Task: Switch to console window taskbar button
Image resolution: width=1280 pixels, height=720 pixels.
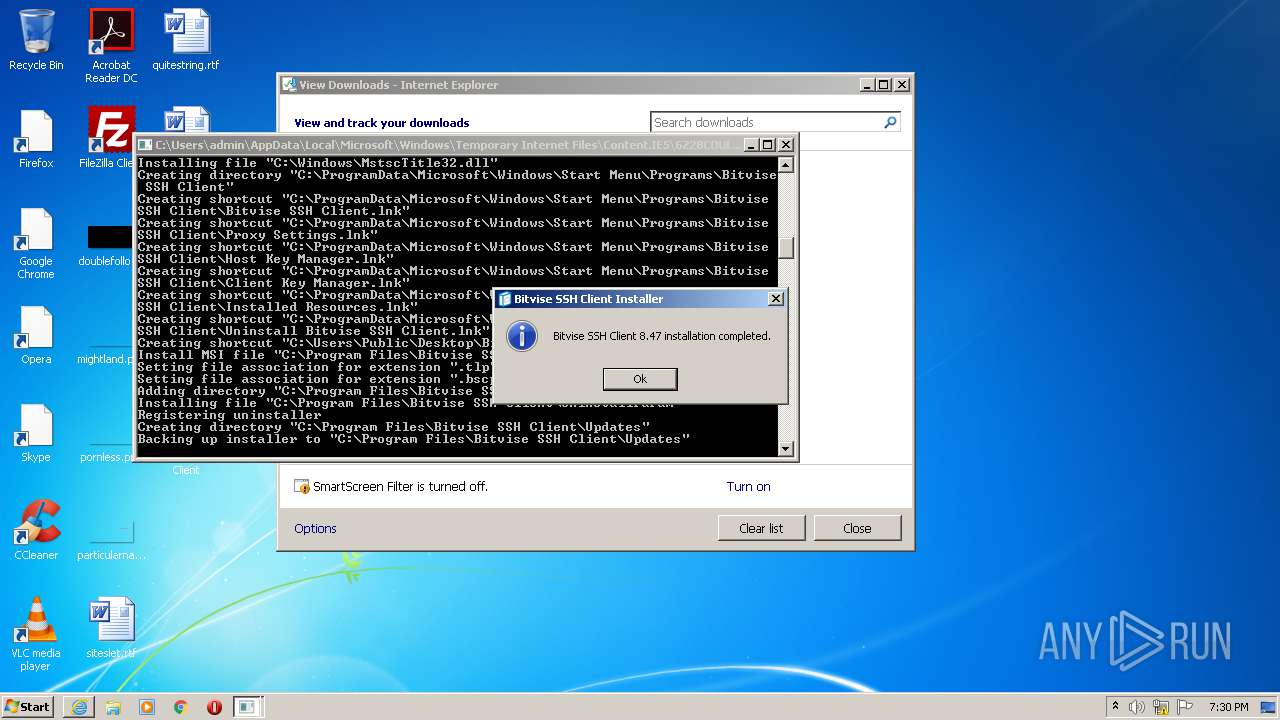Action: pos(247,707)
